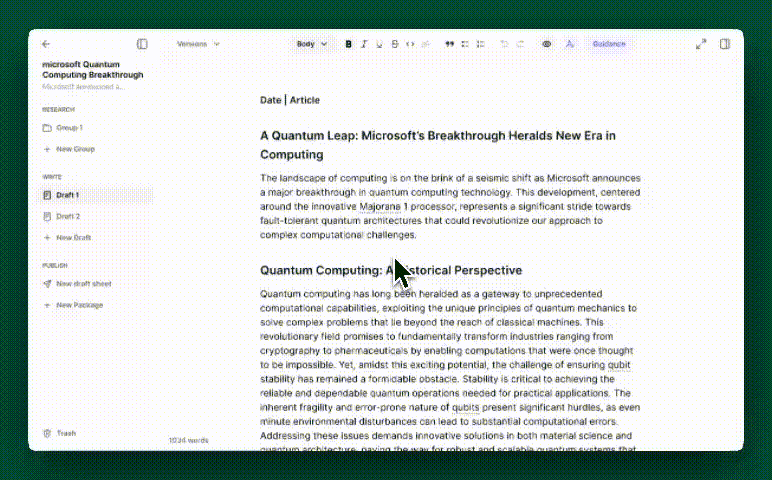Toggle bold formatting
772x480 pixels.
[x=349, y=44]
